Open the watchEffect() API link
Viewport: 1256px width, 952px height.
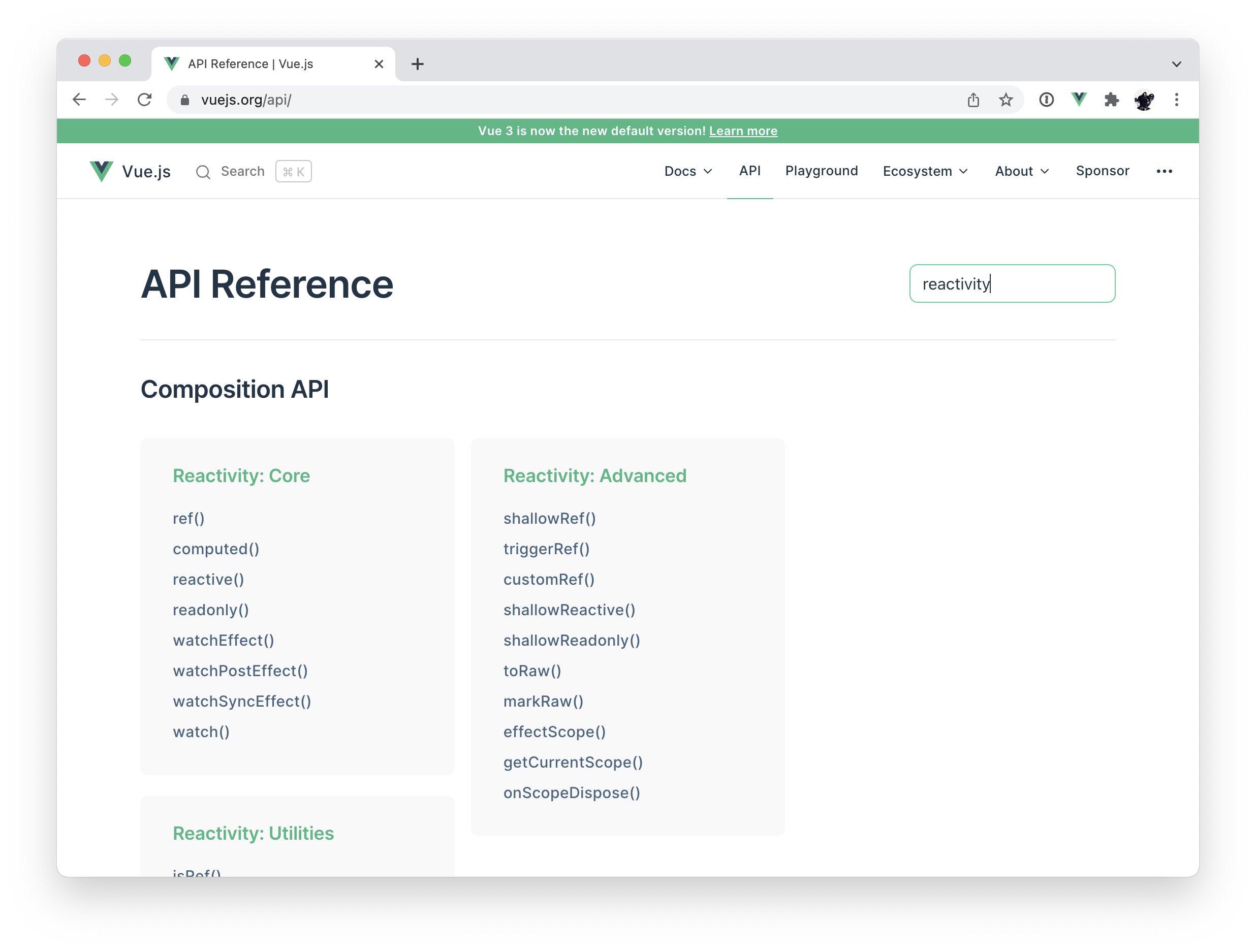(223, 640)
